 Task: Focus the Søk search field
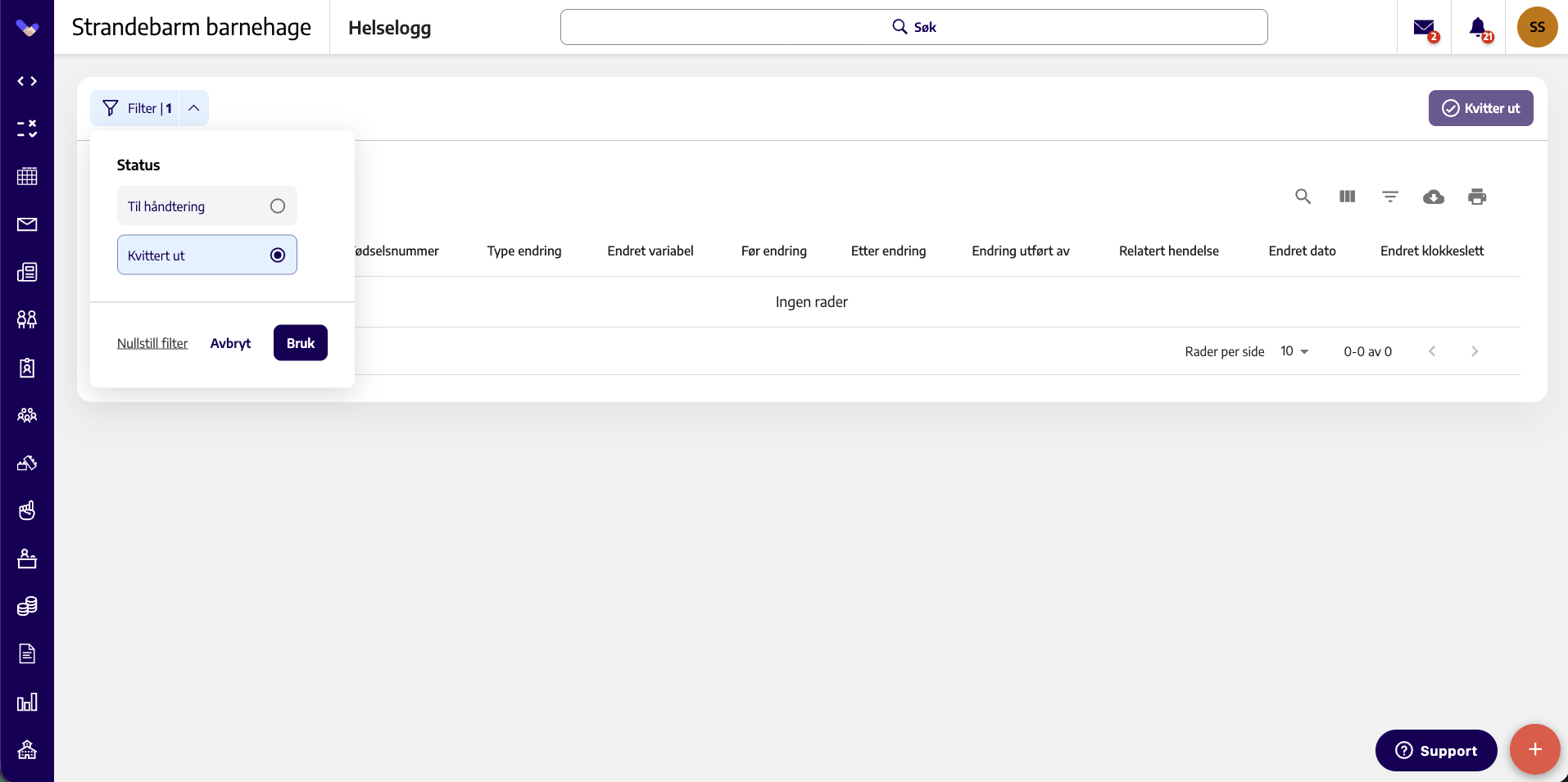pos(914,27)
